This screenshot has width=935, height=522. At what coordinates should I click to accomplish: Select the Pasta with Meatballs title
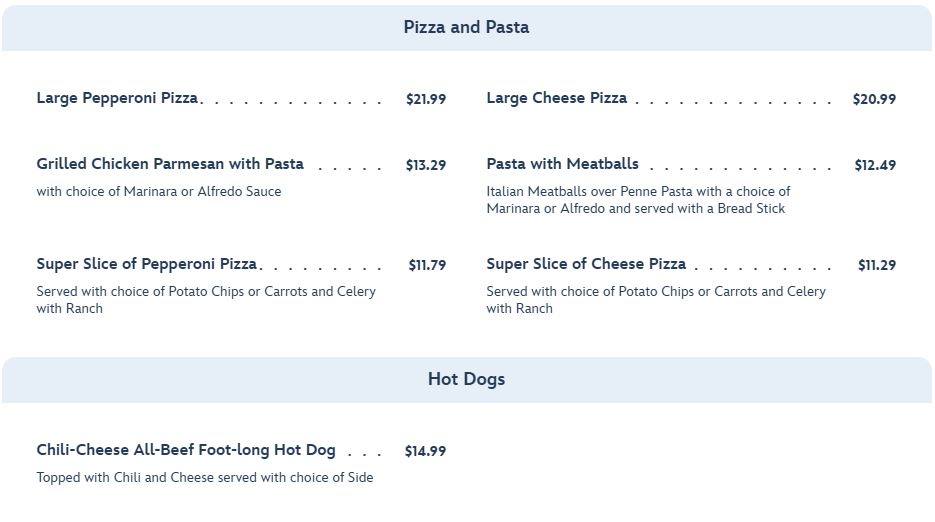point(562,164)
